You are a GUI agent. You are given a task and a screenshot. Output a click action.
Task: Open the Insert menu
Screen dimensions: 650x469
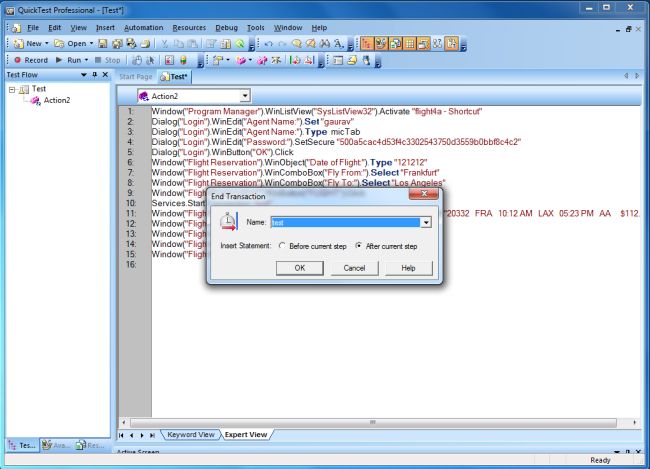pyautogui.click(x=105, y=28)
